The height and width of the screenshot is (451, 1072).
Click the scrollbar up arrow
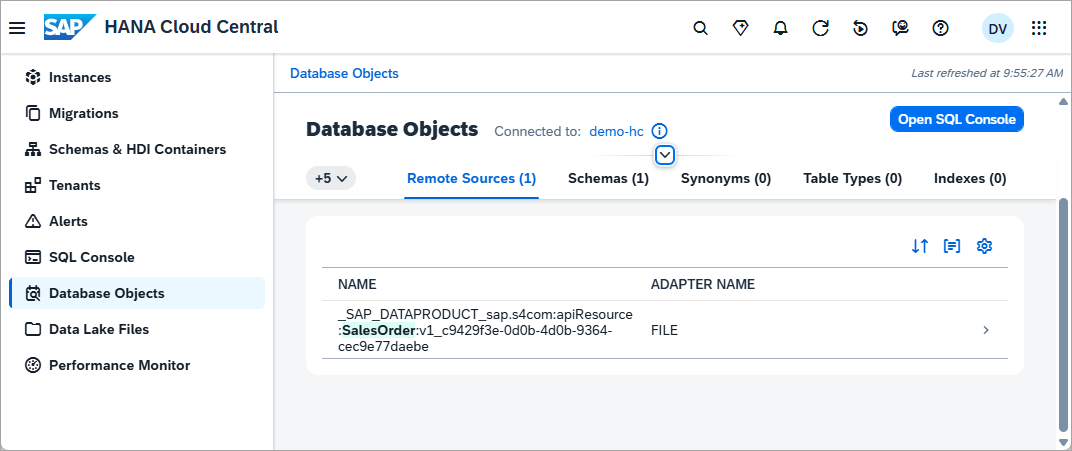[x=1063, y=102]
